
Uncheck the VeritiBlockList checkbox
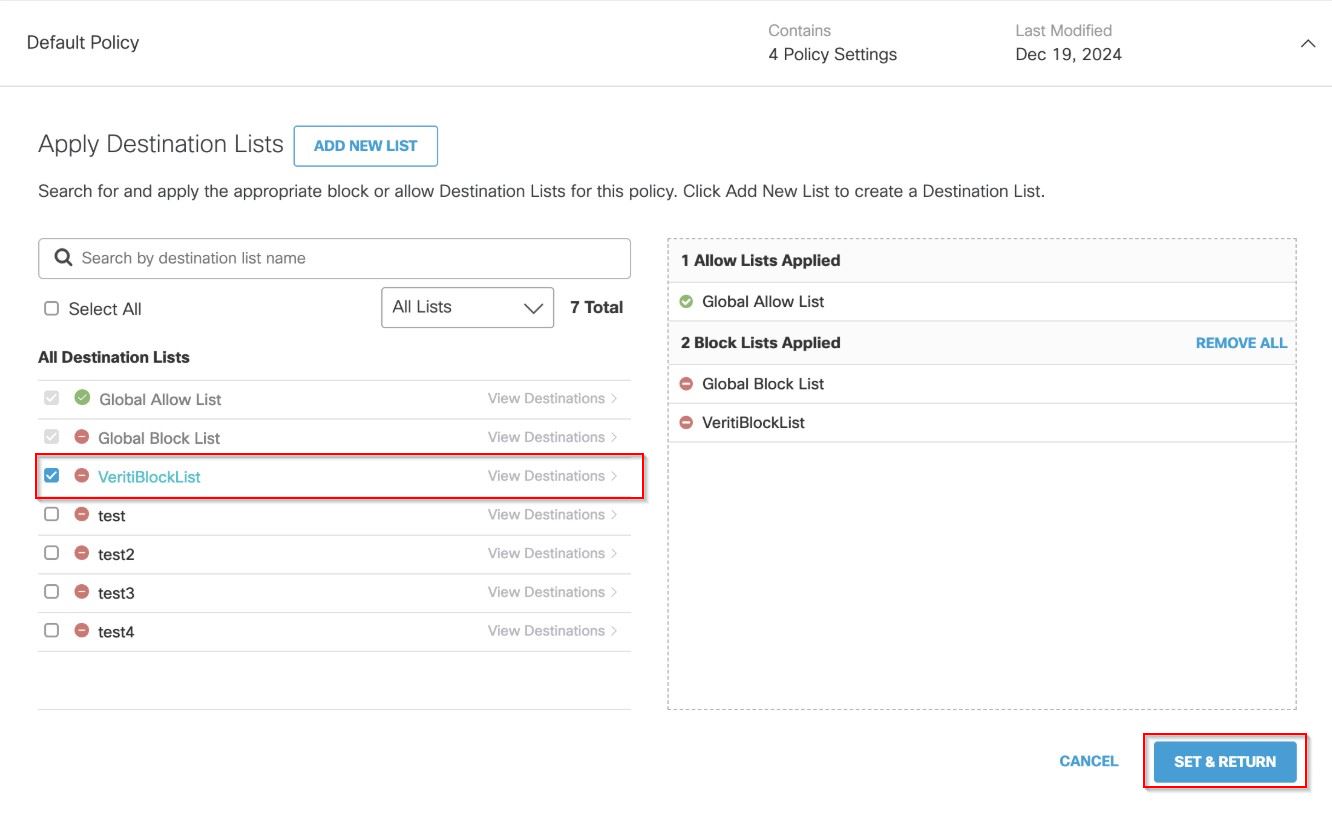[52, 476]
